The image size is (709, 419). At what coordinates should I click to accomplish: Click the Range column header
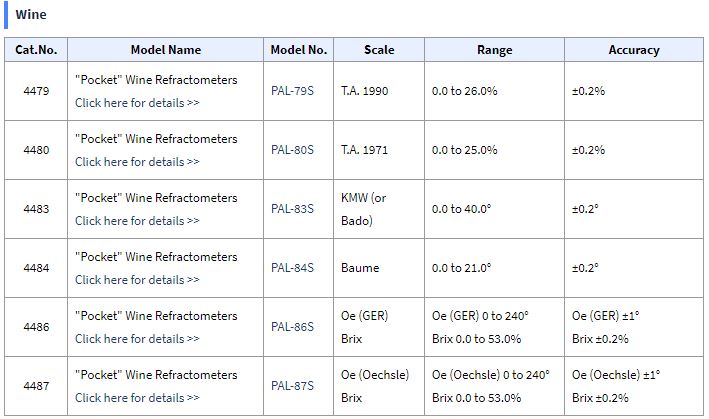[495, 50]
